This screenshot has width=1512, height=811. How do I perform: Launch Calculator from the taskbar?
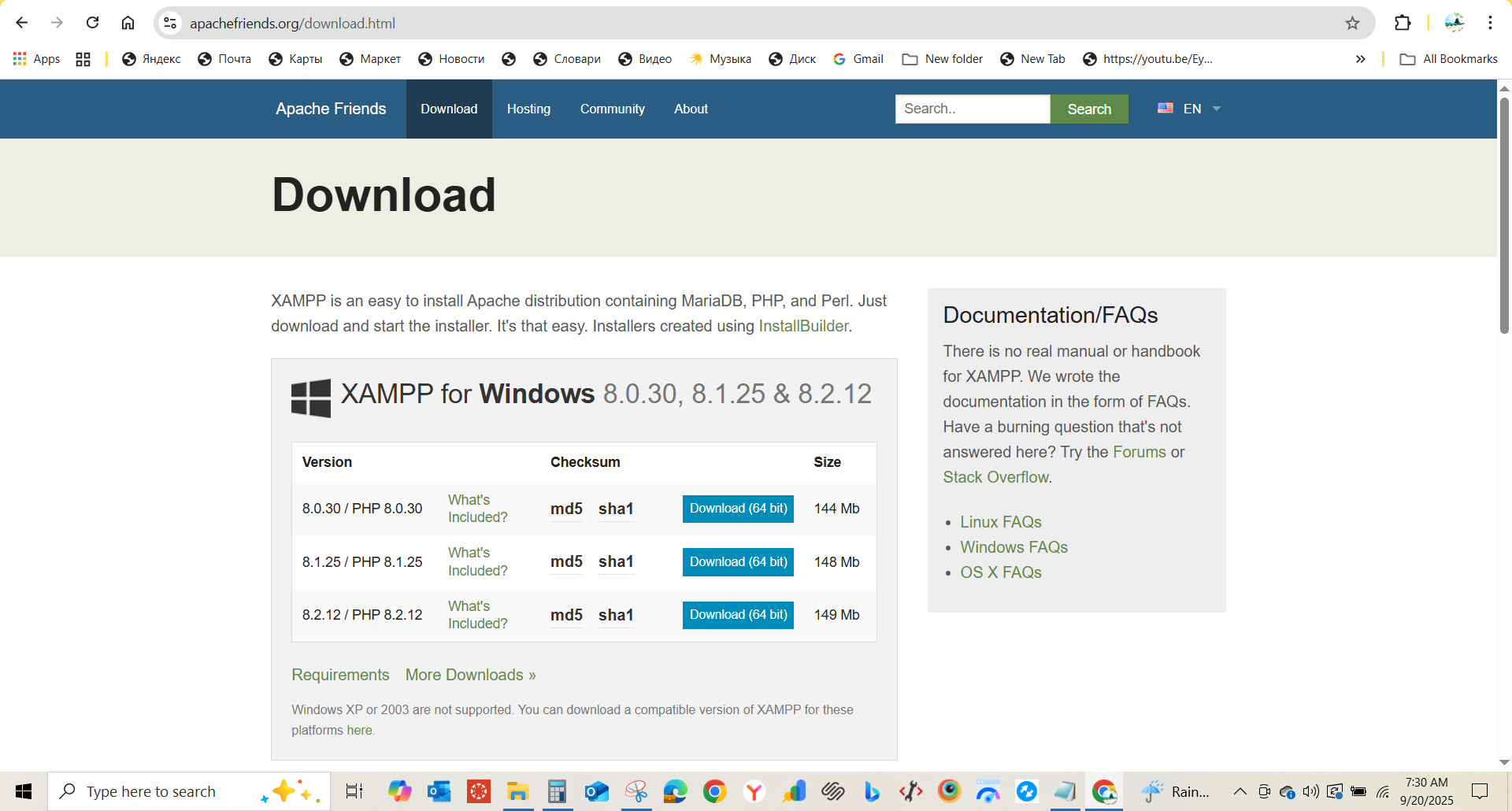pos(557,791)
